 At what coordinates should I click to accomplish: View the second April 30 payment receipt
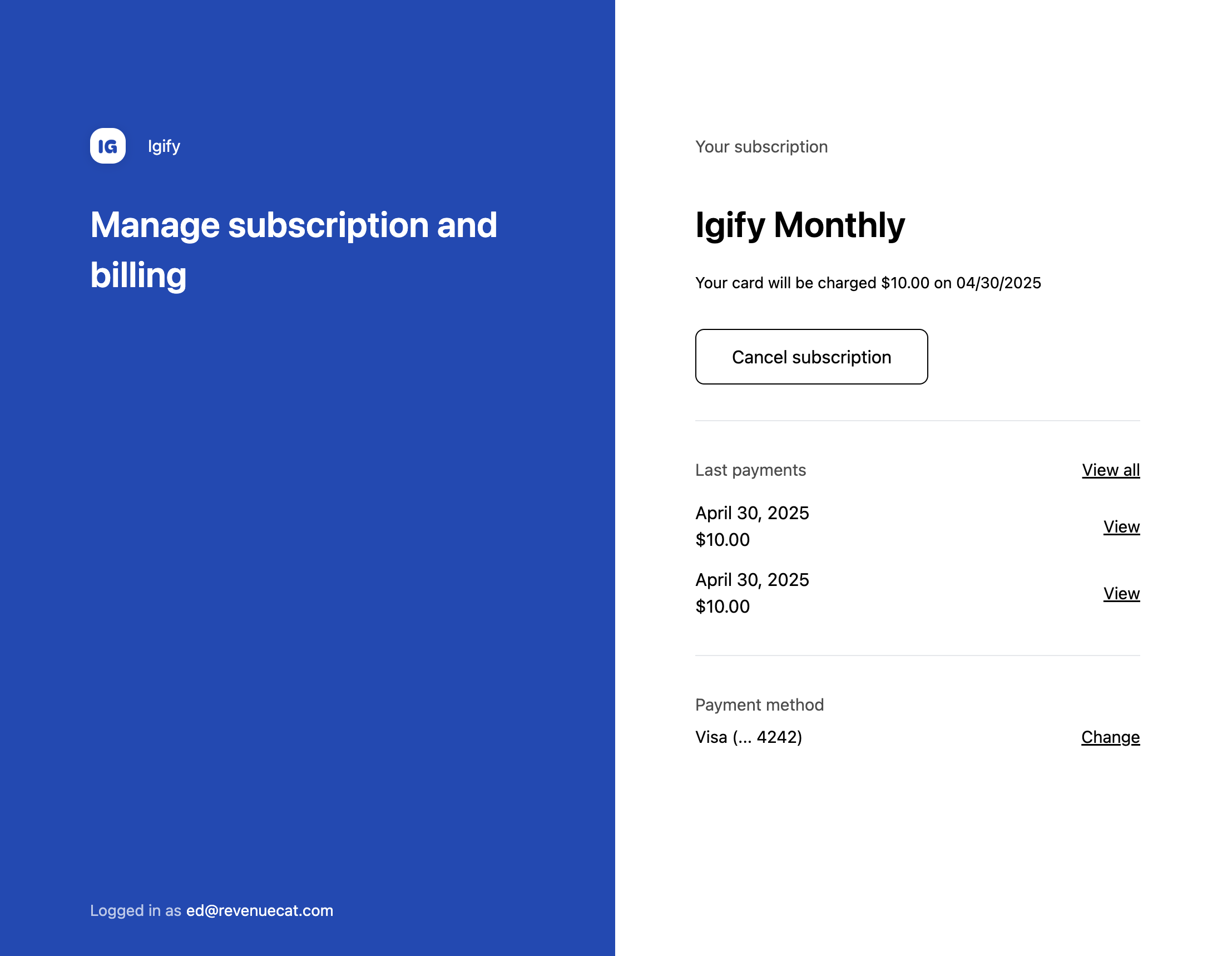1121,593
